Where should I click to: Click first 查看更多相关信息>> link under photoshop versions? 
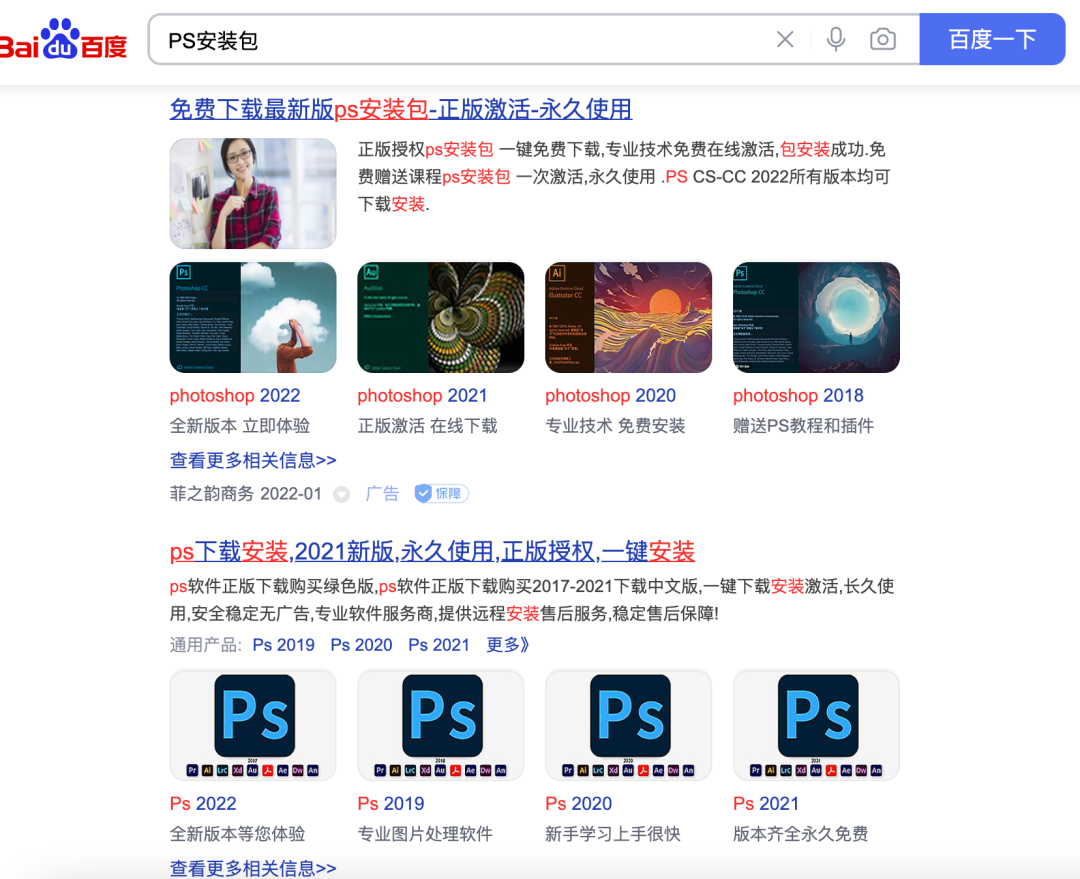click(x=253, y=460)
